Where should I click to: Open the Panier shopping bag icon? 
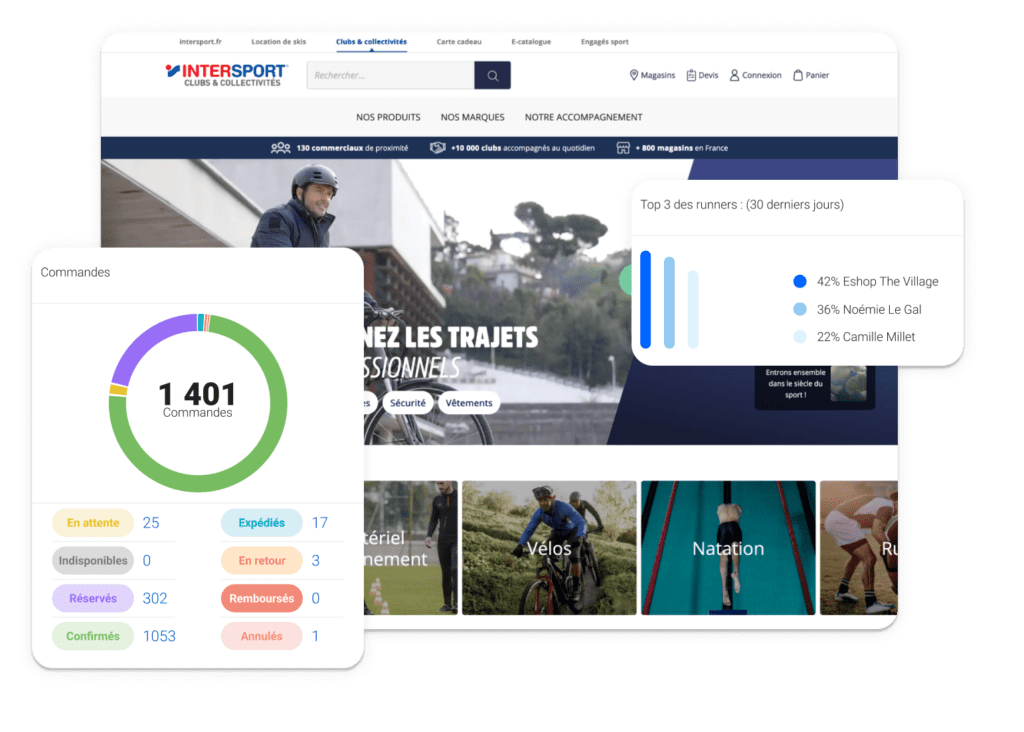click(798, 75)
